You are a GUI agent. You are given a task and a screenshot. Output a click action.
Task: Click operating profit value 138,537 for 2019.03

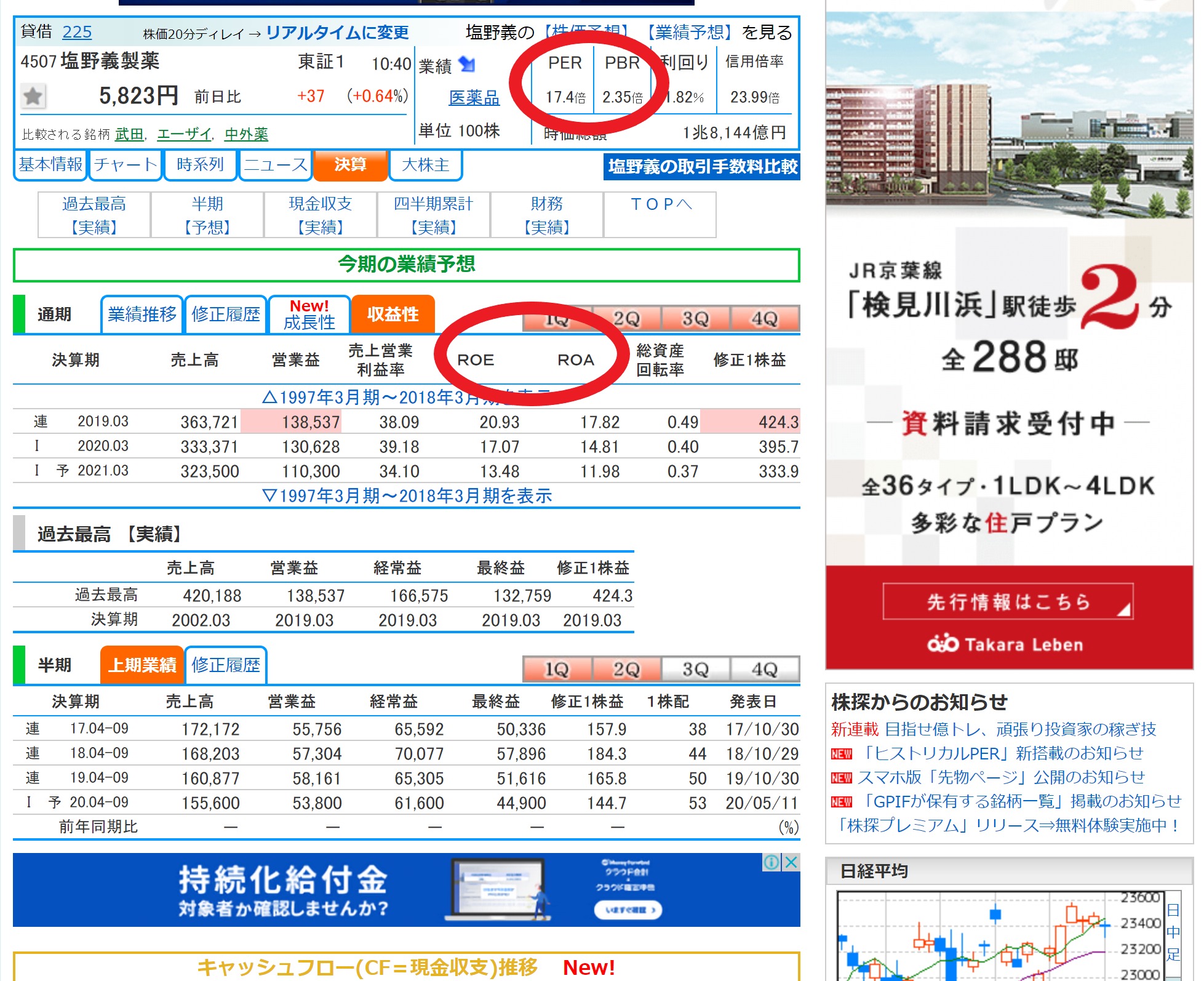pos(311,422)
